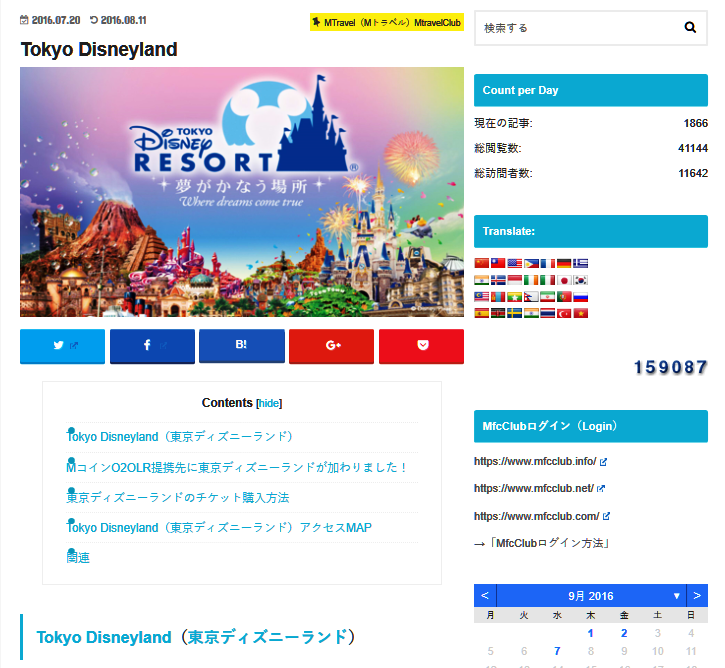Jump to first contents entry Tokyo Disneyland（東京ディズニーランド）

point(179,436)
